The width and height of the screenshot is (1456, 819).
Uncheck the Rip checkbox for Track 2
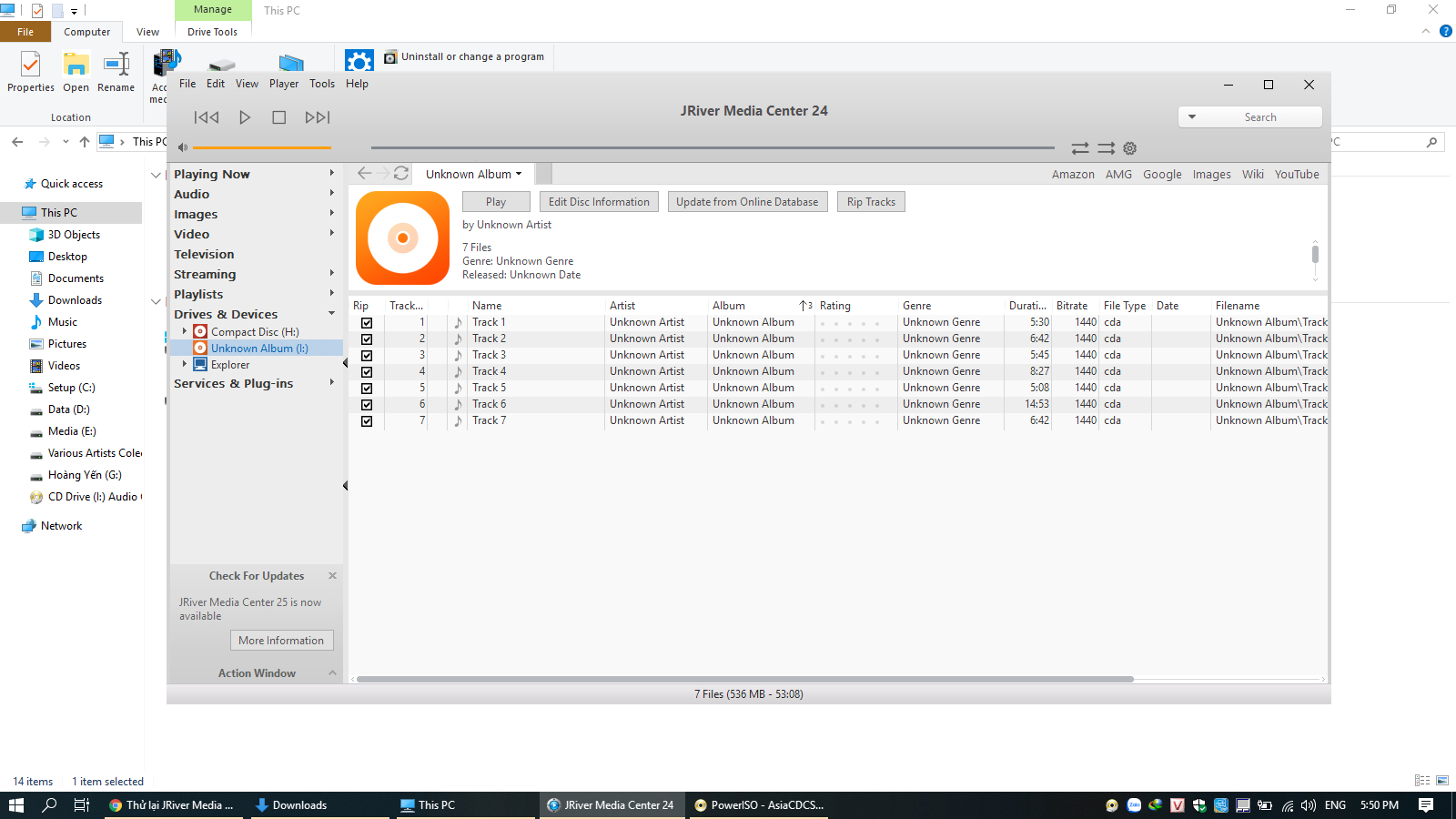pyautogui.click(x=367, y=339)
